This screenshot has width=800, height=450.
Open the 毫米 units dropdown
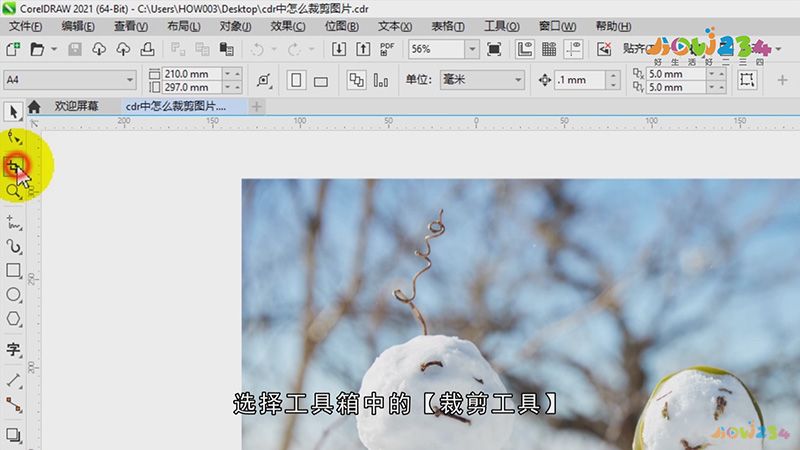click(518, 80)
